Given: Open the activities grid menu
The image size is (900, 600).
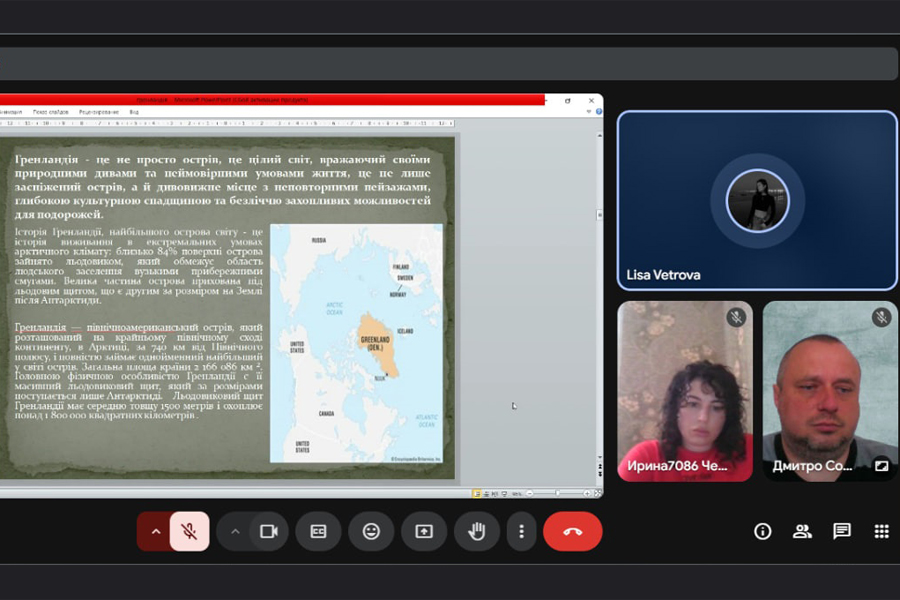Looking at the screenshot, I should [881, 531].
